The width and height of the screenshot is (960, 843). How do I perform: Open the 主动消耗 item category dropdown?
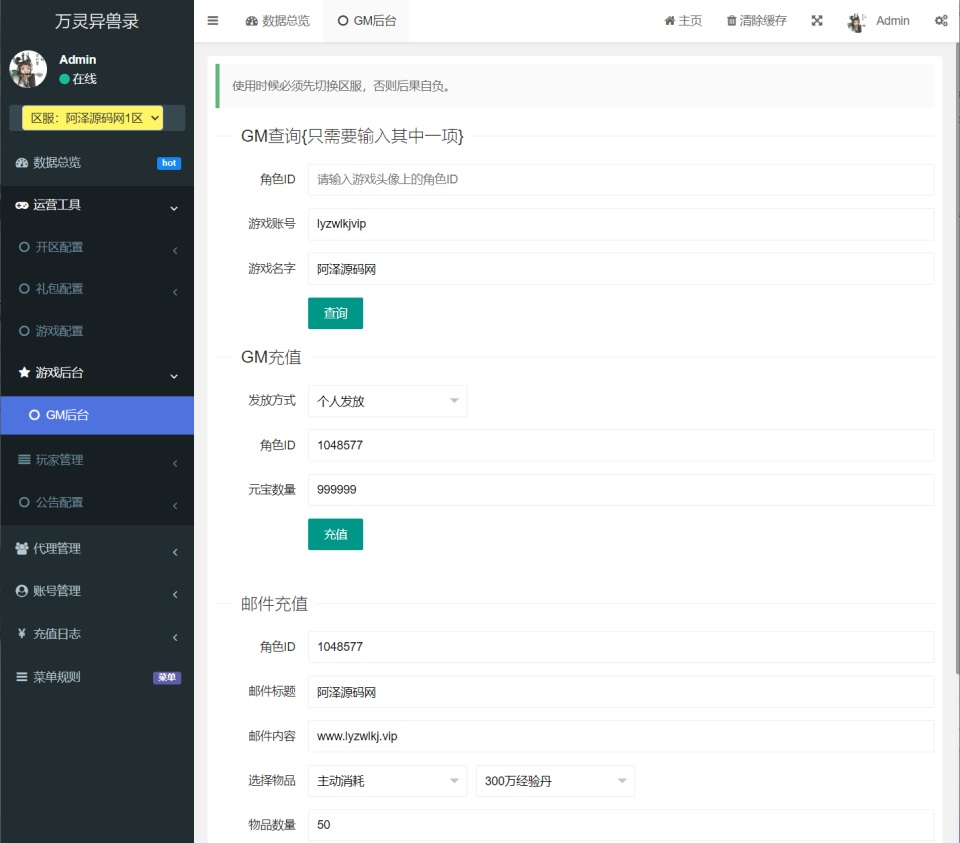tap(388, 781)
